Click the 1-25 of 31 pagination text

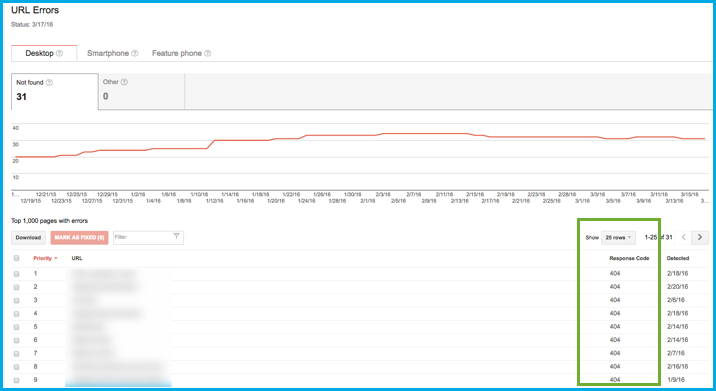pyautogui.click(x=658, y=238)
